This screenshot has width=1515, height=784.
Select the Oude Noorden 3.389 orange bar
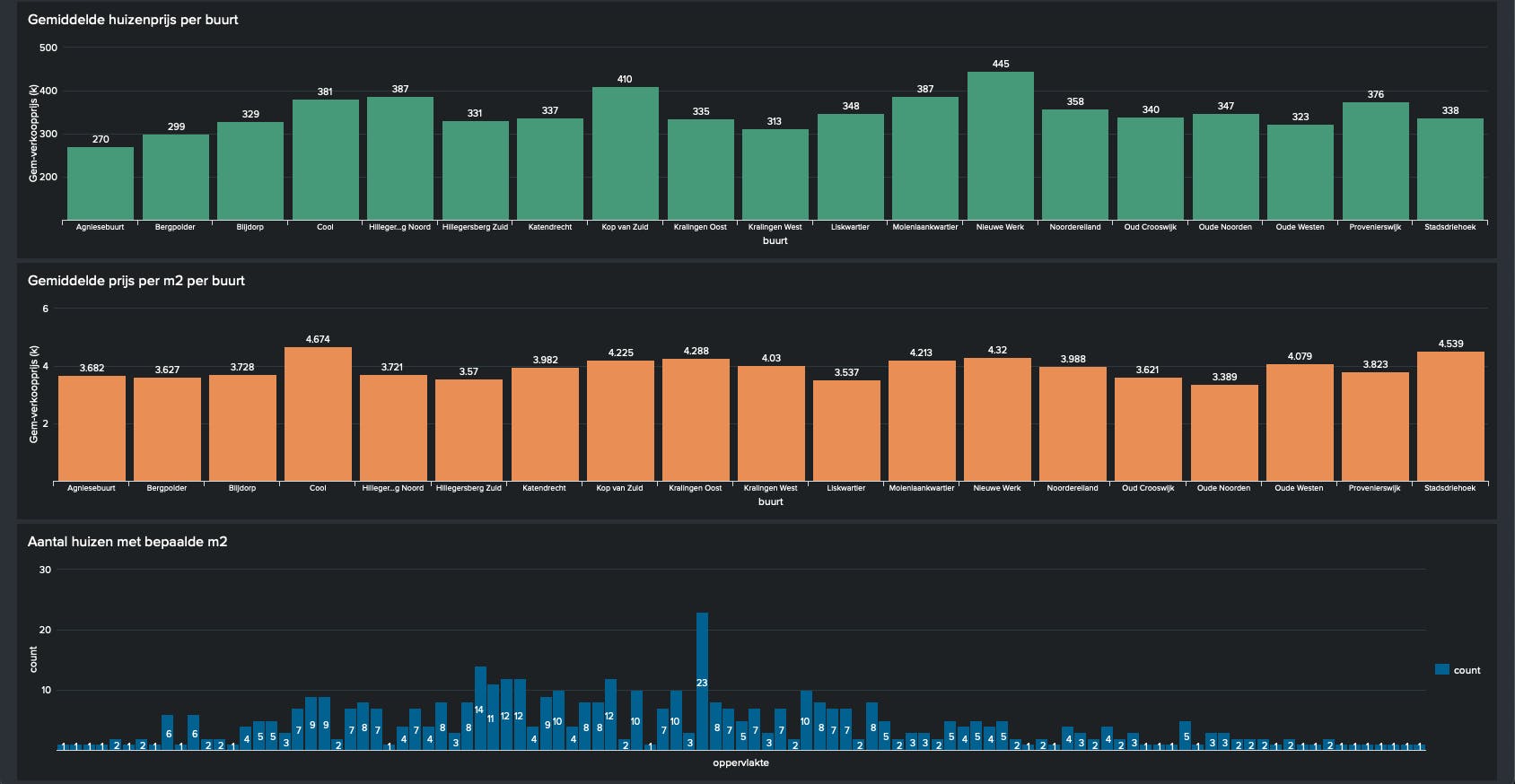click(x=1224, y=433)
